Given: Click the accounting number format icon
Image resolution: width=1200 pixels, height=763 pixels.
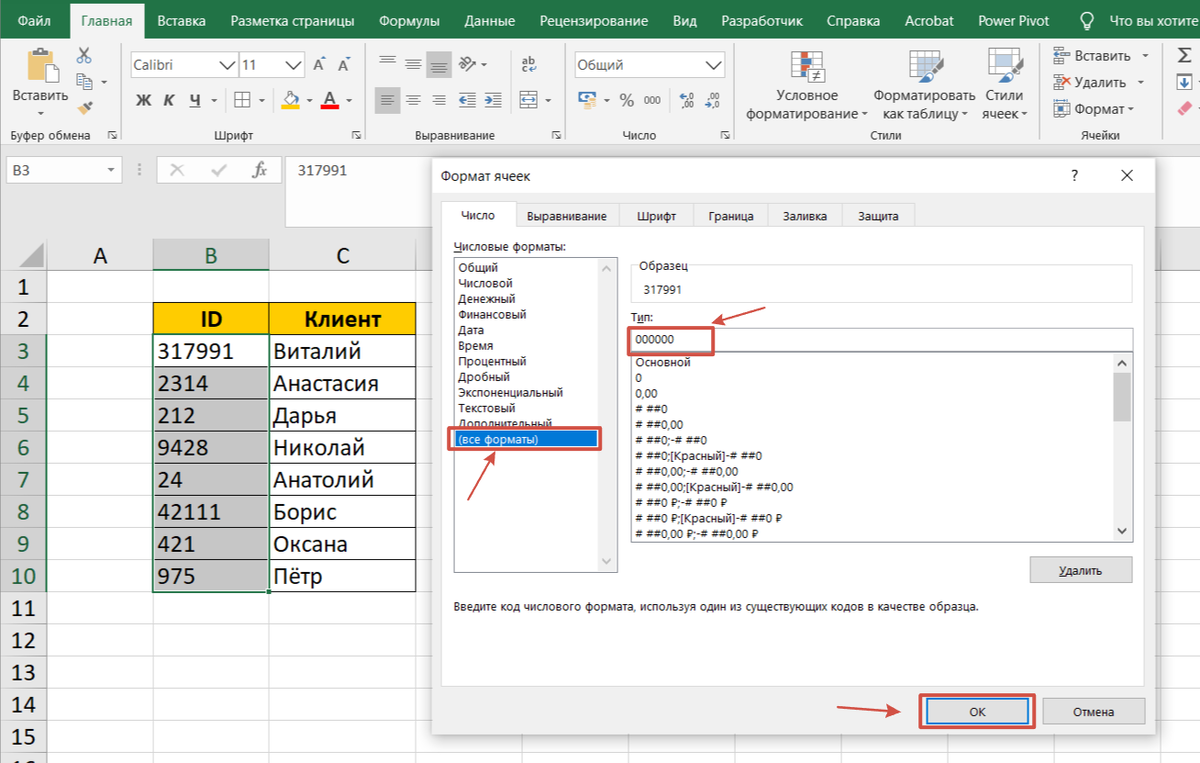Looking at the screenshot, I should click(x=587, y=100).
